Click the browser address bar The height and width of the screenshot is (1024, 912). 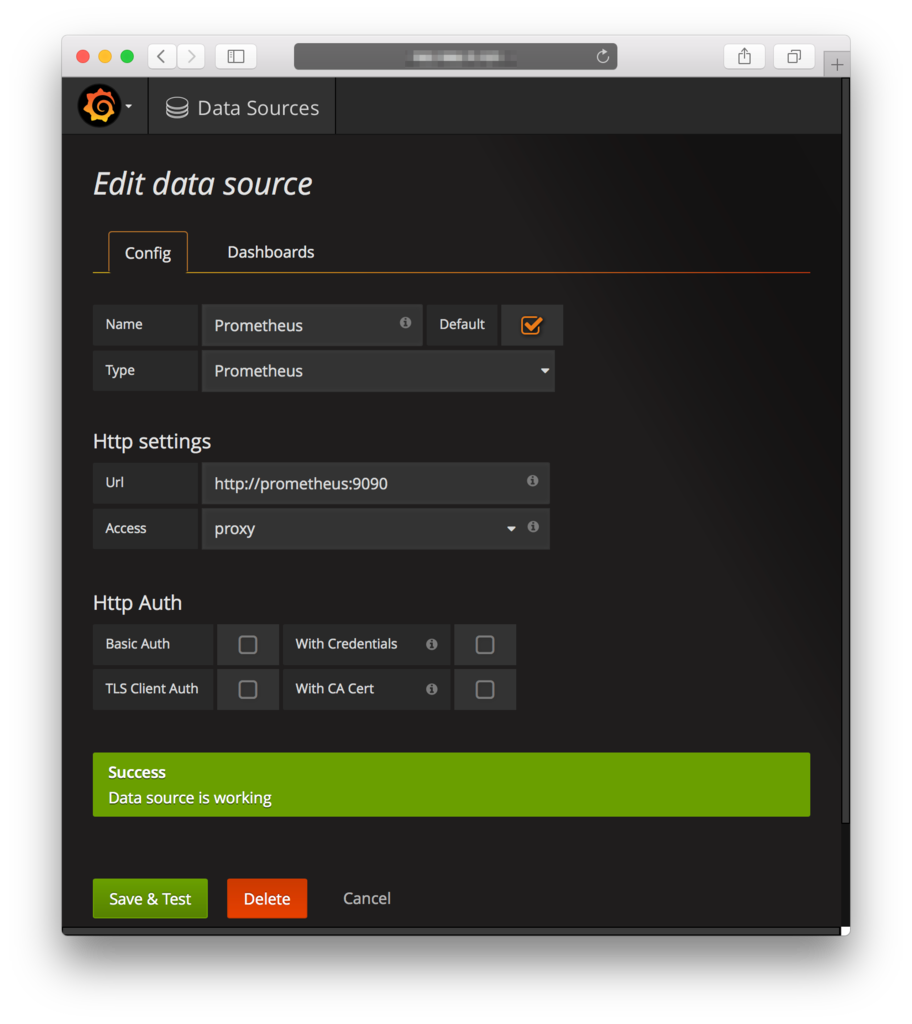[455, 57]
